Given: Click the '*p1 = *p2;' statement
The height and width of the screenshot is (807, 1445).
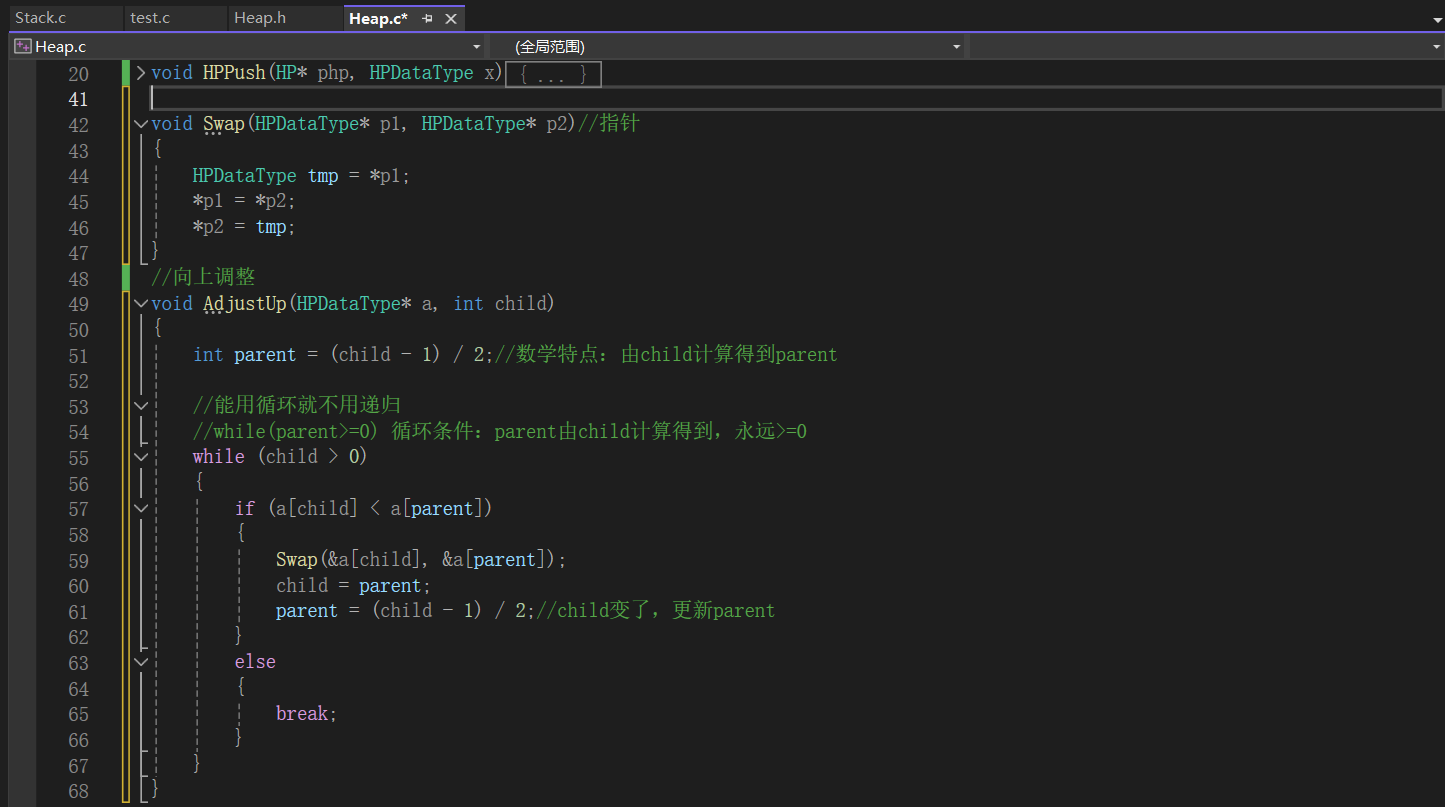Looking at the screenshot, I should click(244, 201).
